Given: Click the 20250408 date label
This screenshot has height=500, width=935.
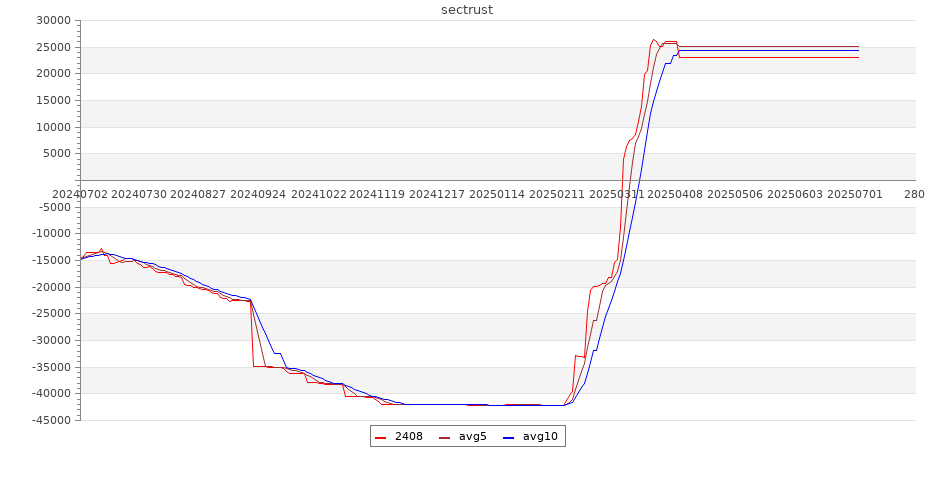Looking at the screenshot, I should [x=675, y=194].
